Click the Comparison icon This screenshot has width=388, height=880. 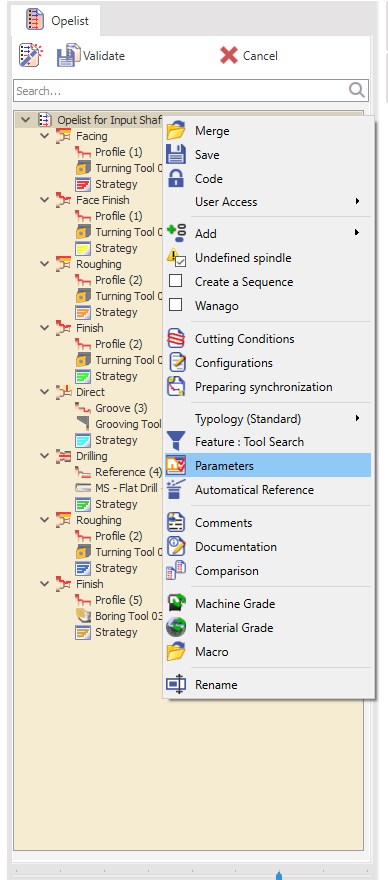(x=176, y=571)
